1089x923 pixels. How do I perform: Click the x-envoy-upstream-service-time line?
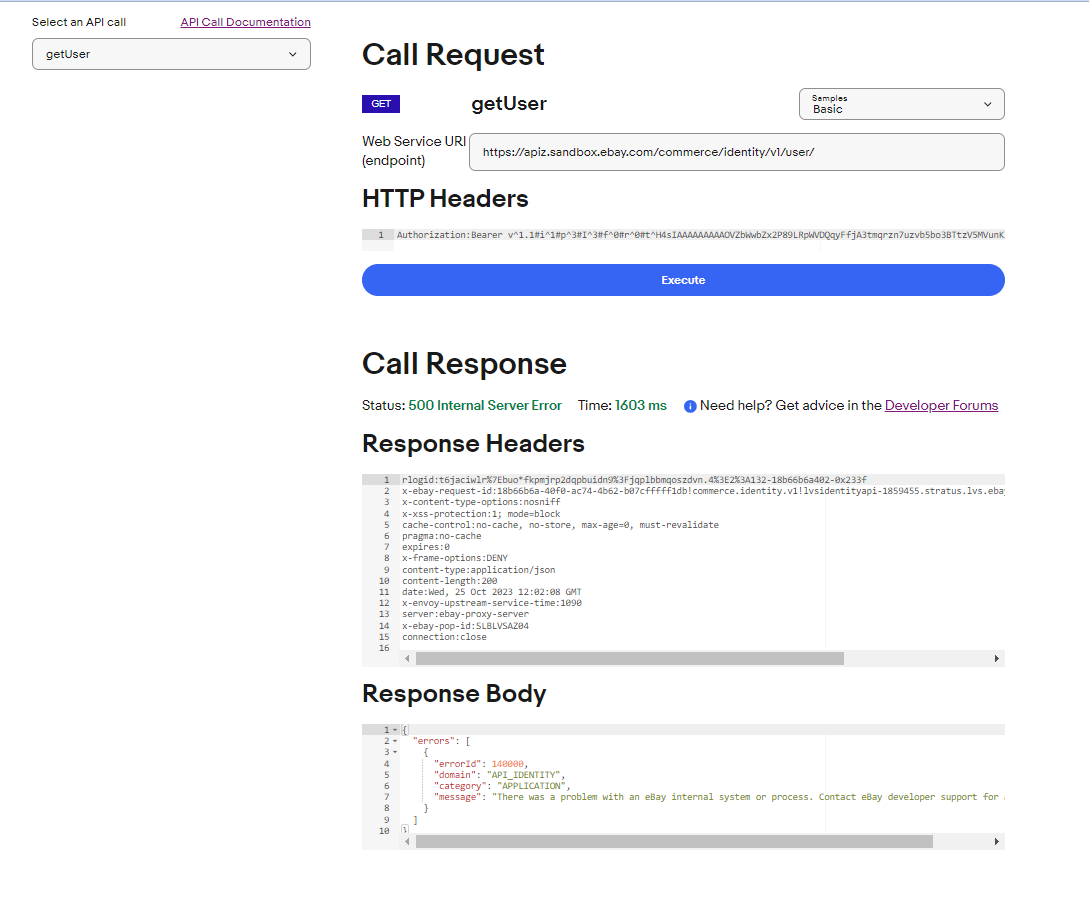pos(492,604)
